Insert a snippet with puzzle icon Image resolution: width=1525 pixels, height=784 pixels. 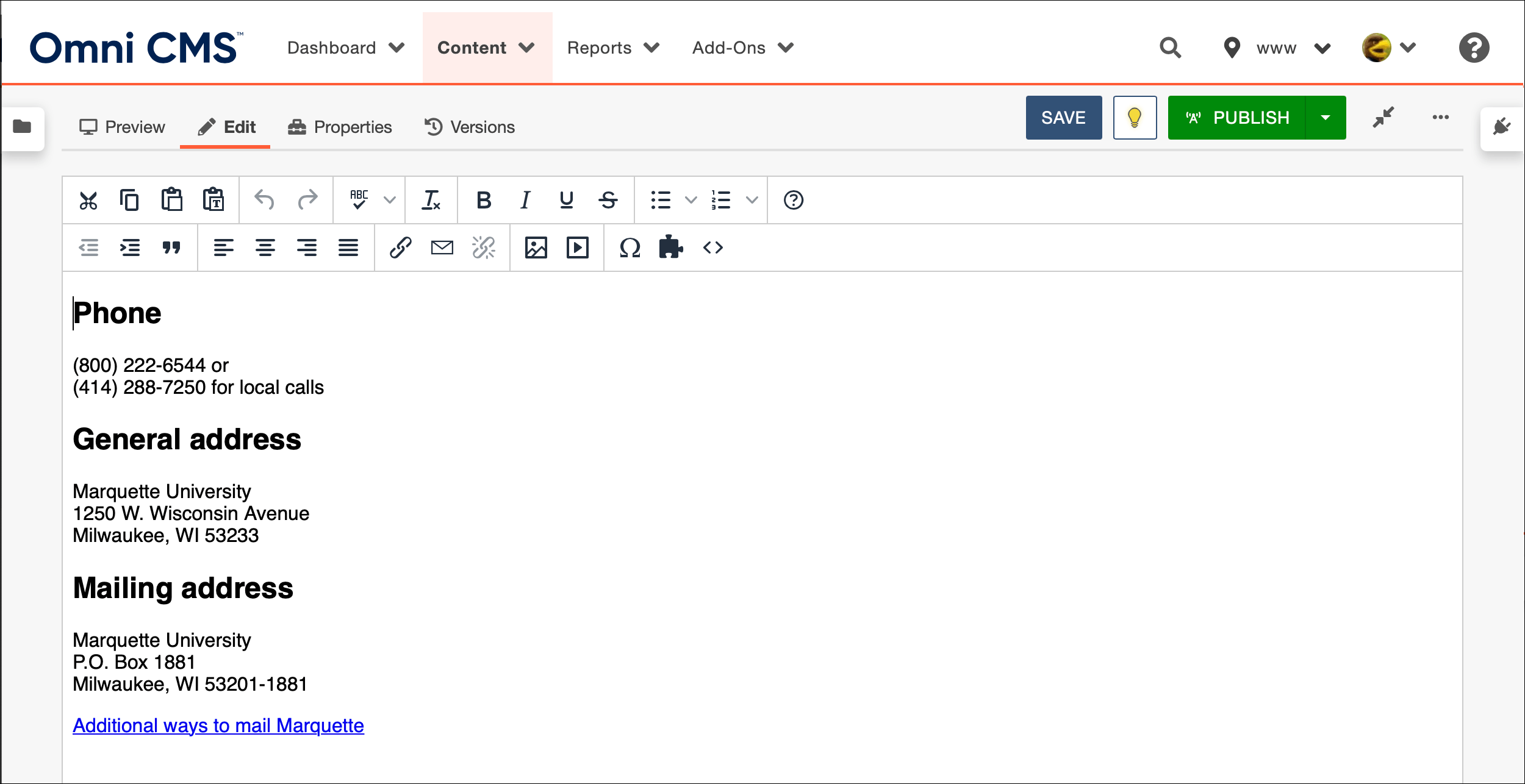[671, 247]
